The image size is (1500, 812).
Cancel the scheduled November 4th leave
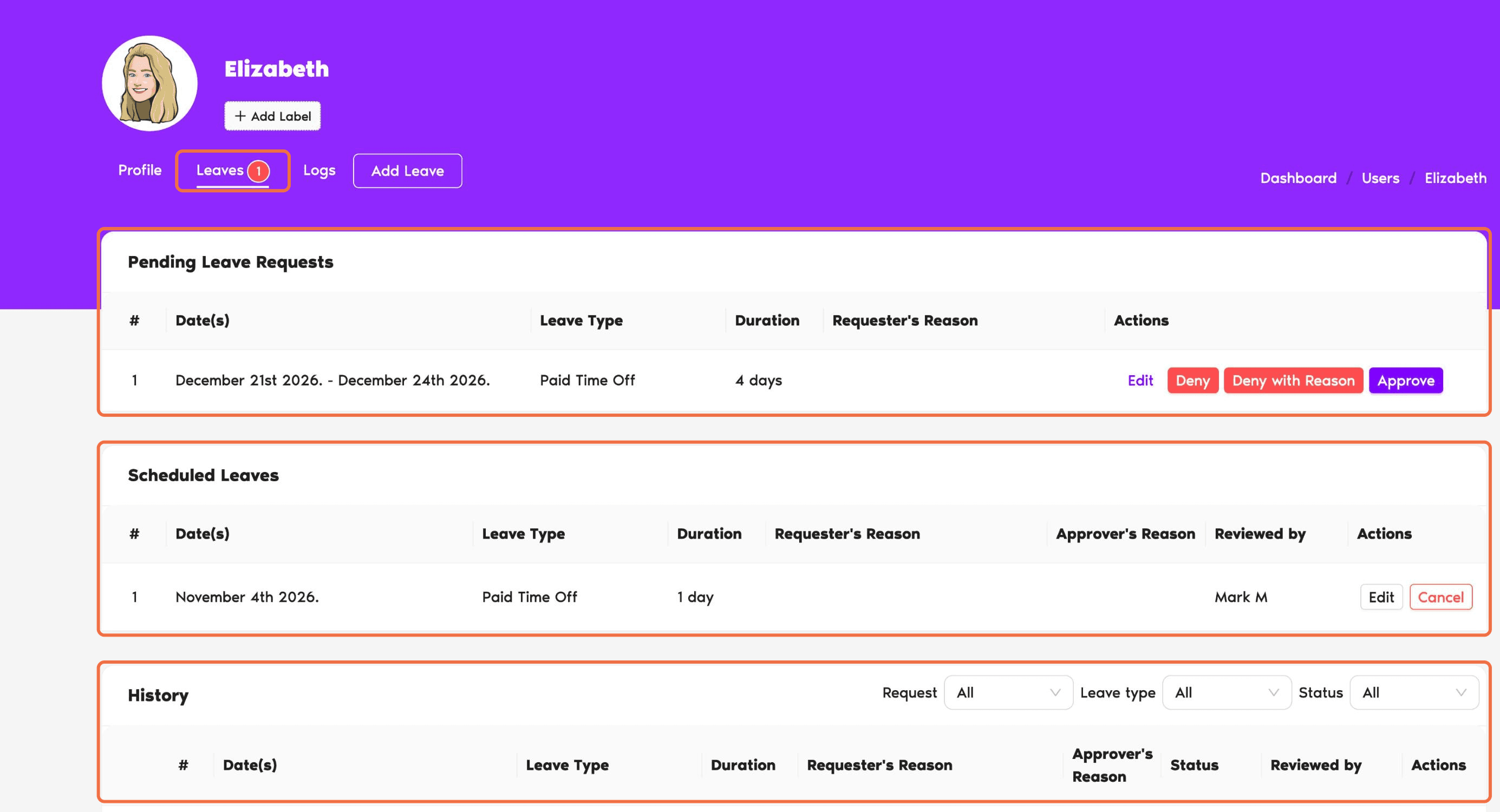click(1440, 597)
